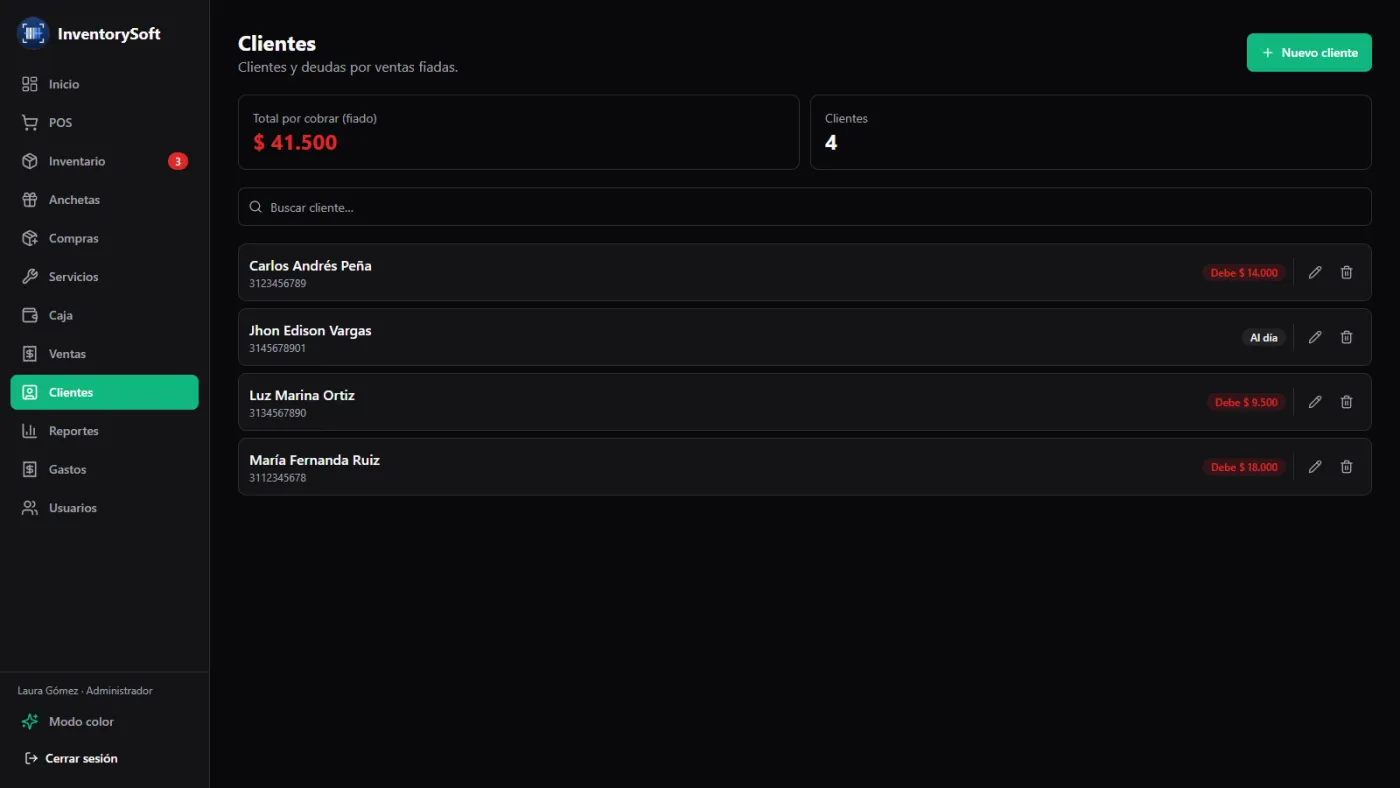1400x788 pixels.
Task: Select María Fernanda Ruiz name
Action: coord(314,460)
